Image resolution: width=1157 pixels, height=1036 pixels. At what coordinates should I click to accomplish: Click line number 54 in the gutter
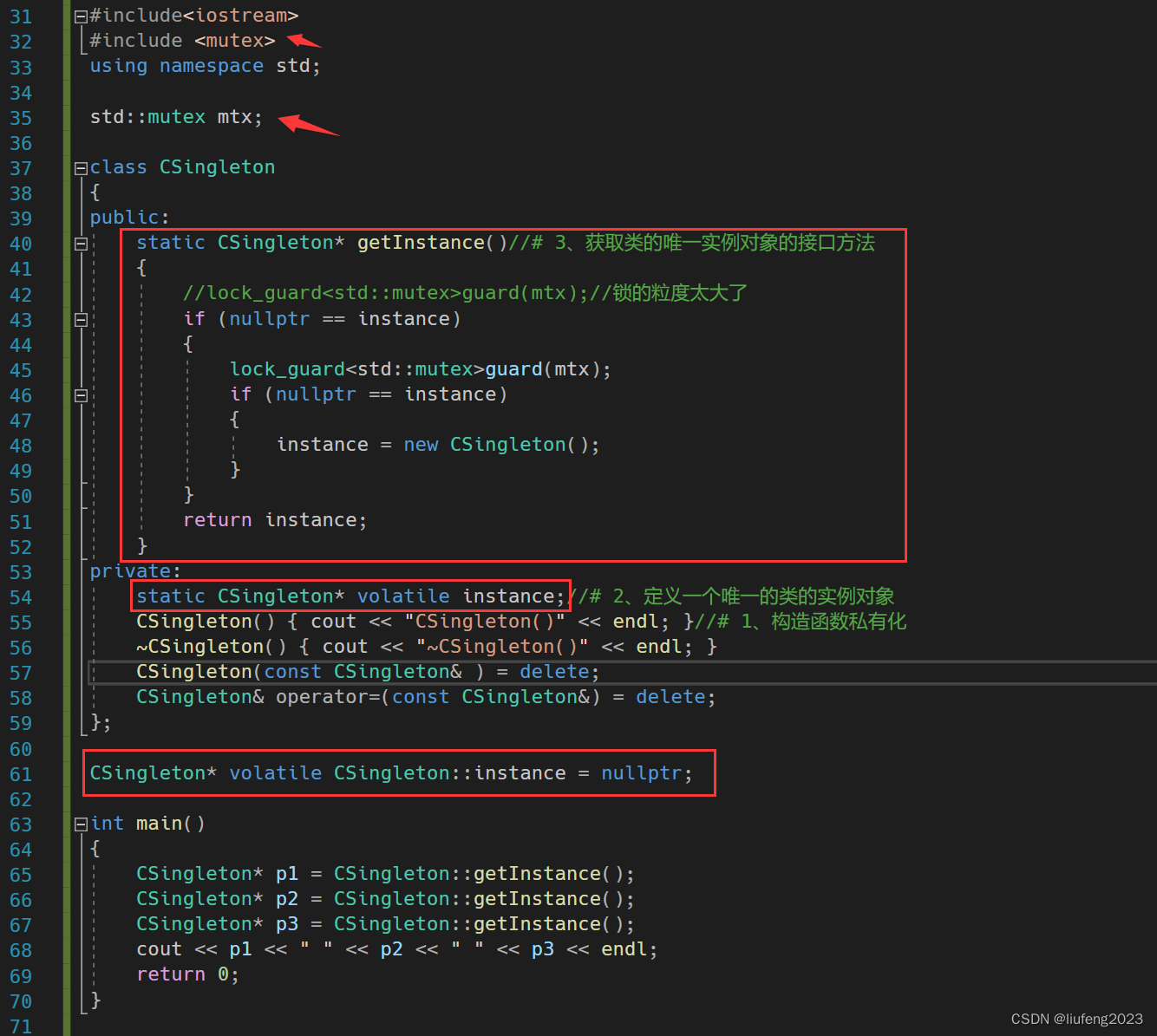(21, 597)
